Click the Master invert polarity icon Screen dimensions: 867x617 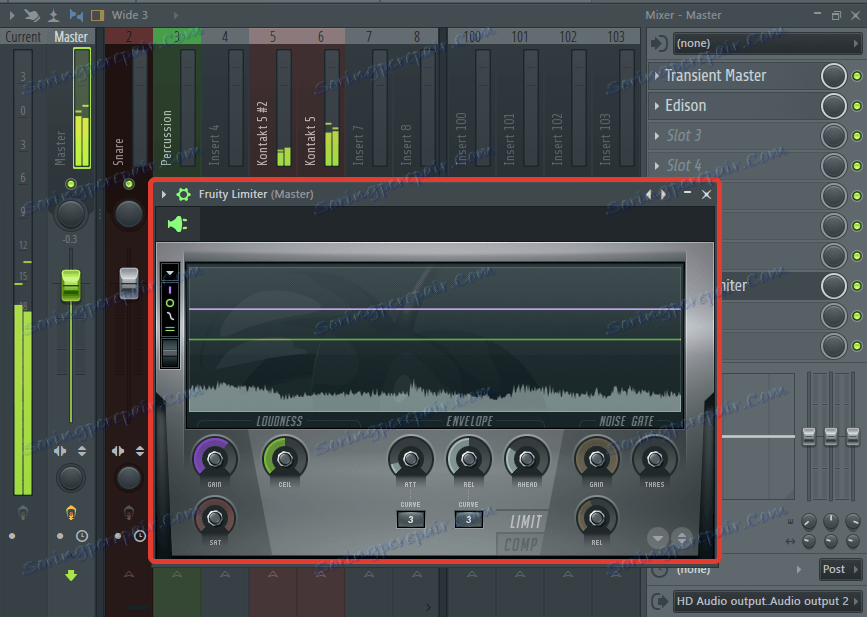[x=82, y=451]
